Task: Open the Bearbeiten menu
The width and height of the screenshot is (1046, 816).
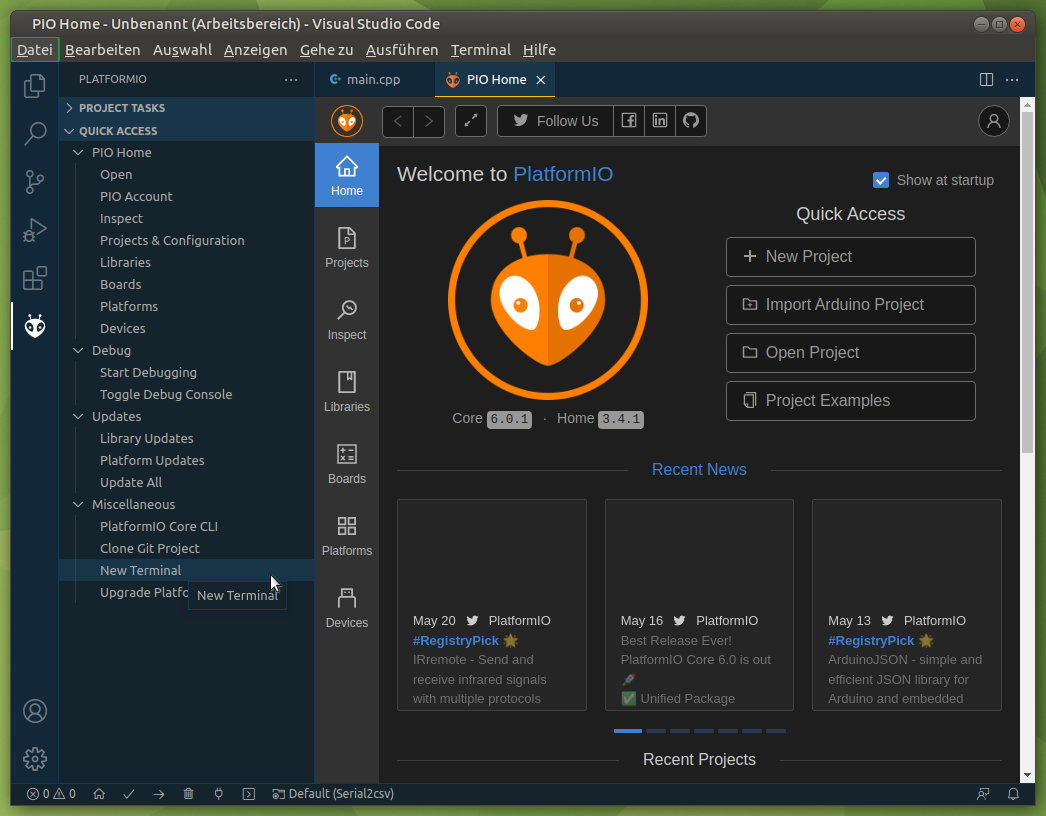Action: 103,50
